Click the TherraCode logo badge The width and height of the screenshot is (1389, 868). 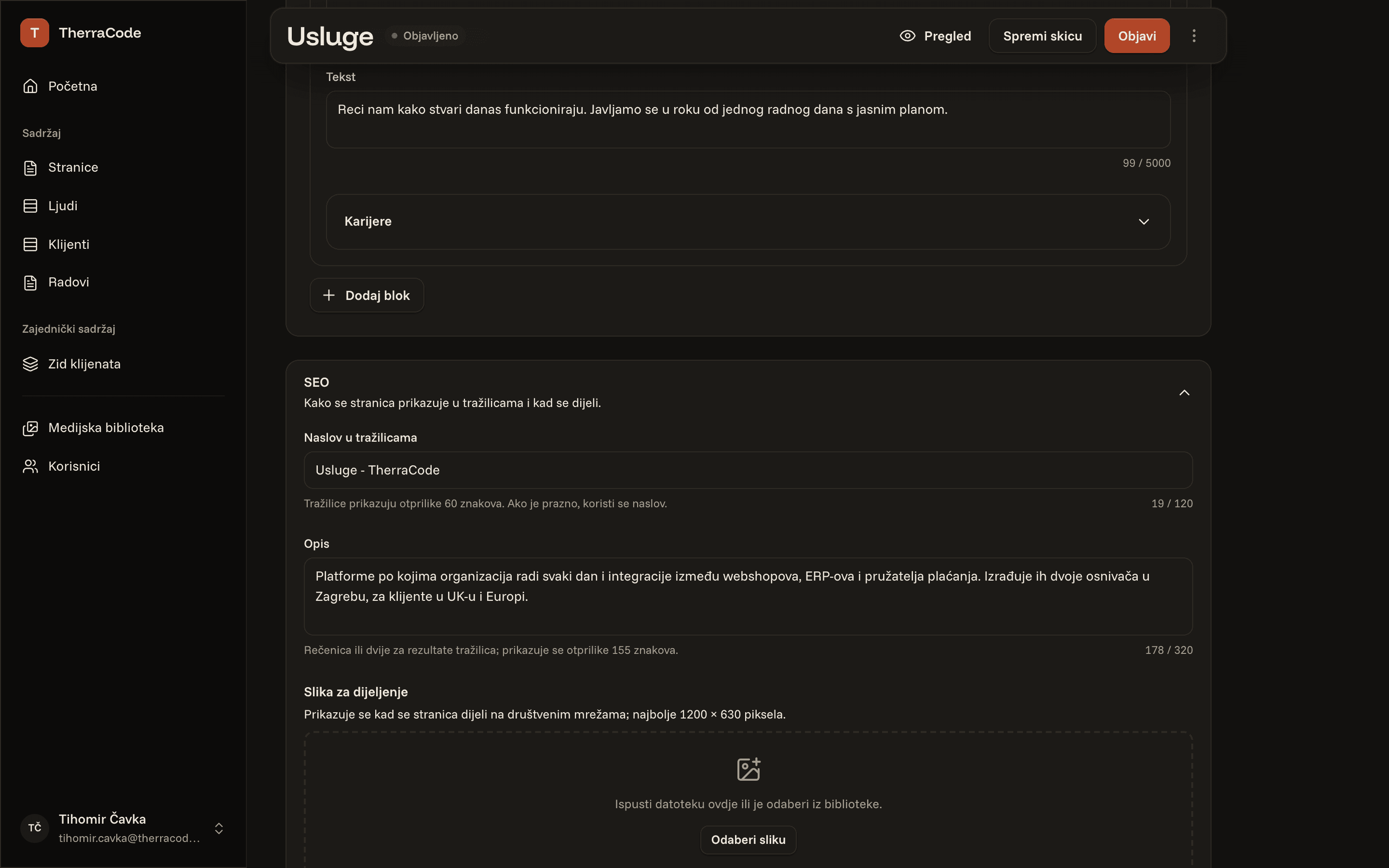(34, 33)
